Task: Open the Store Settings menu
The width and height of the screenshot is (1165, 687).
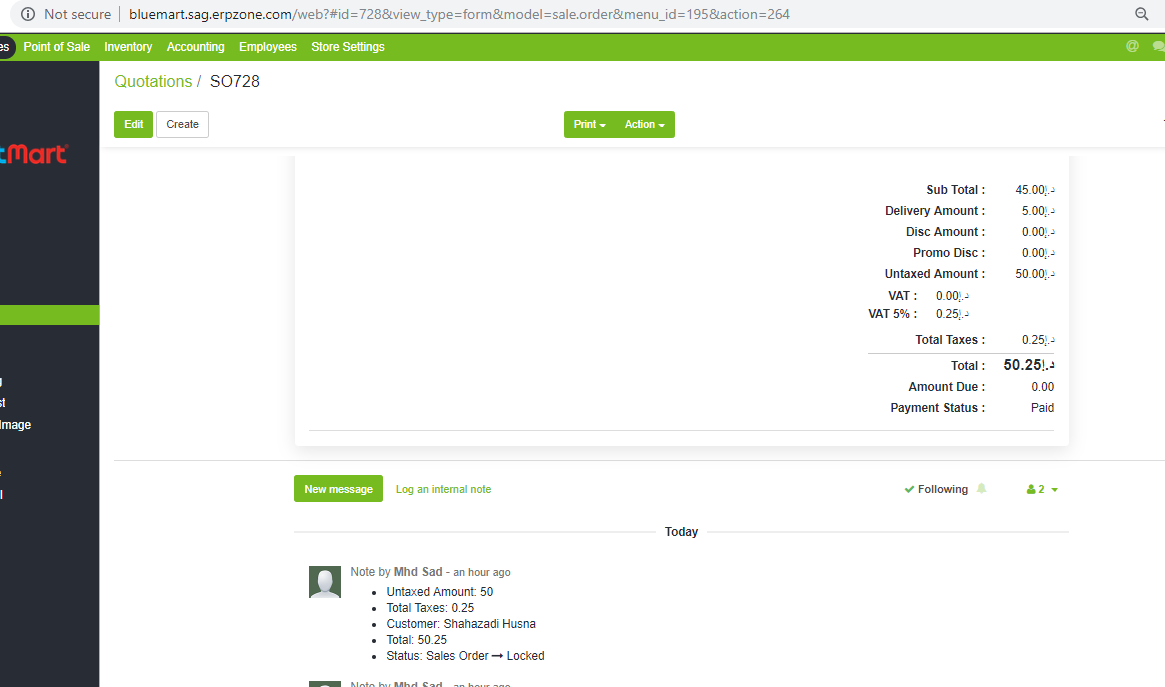Action: point(348,47)
